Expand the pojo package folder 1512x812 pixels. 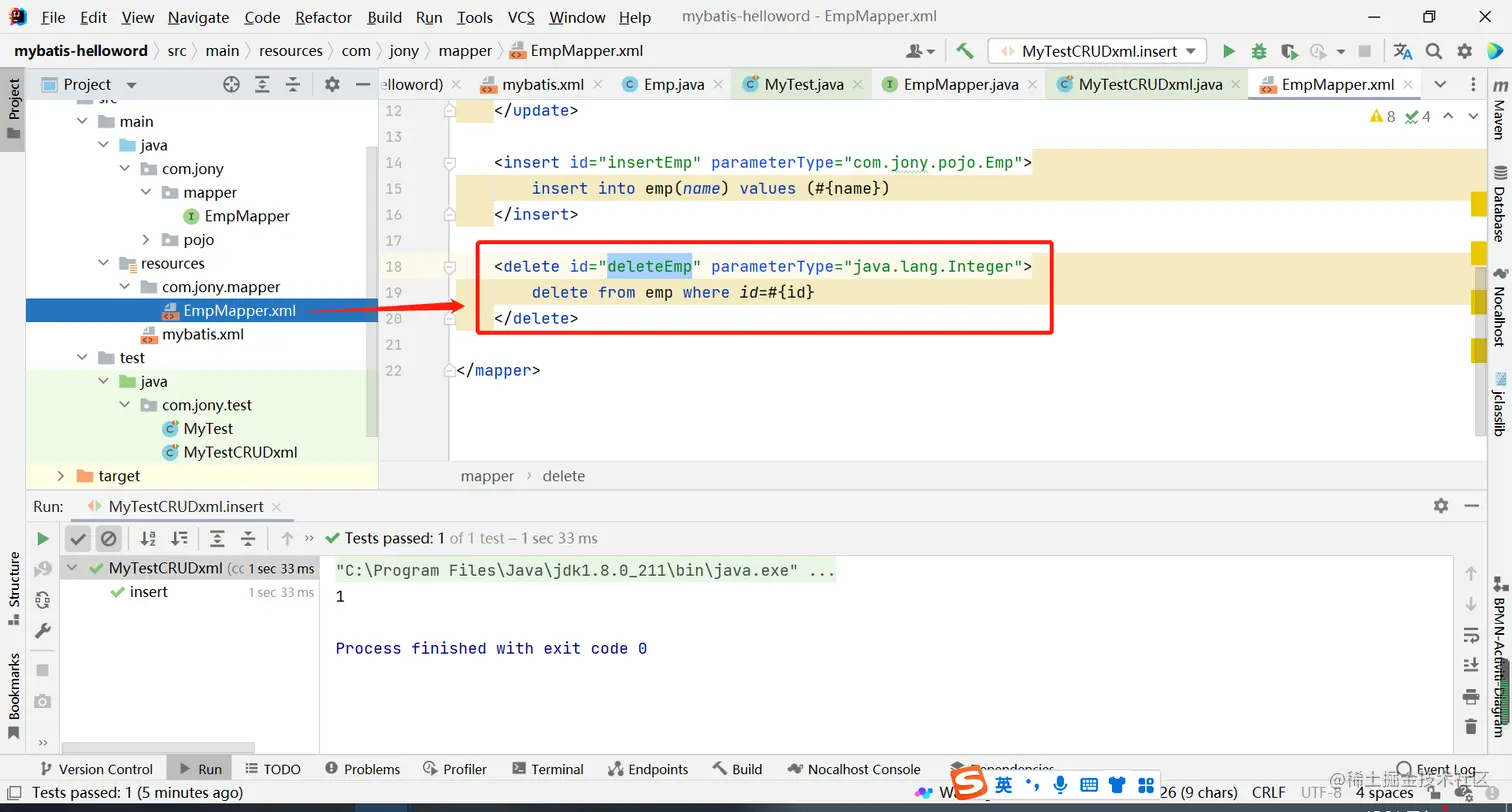(x=146, y=240)
